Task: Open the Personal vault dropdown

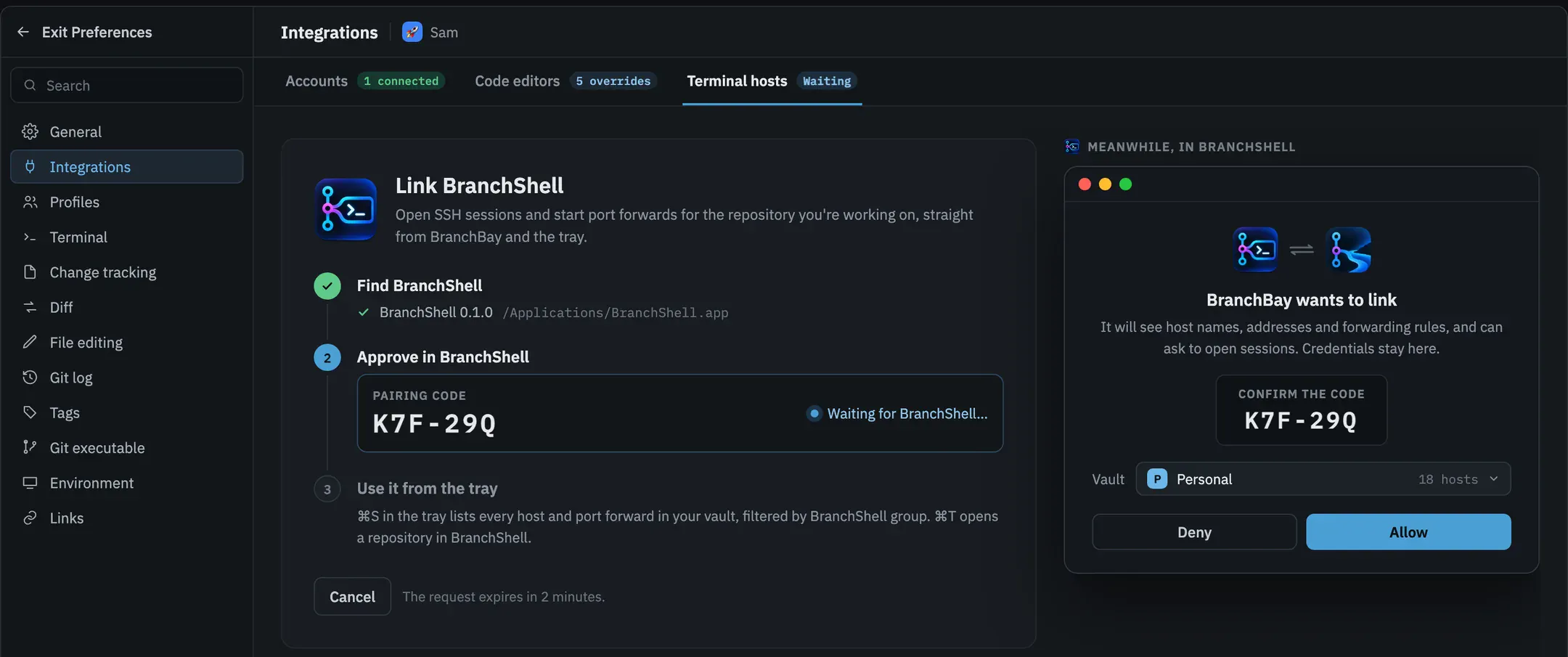Action: [1323, 479]
